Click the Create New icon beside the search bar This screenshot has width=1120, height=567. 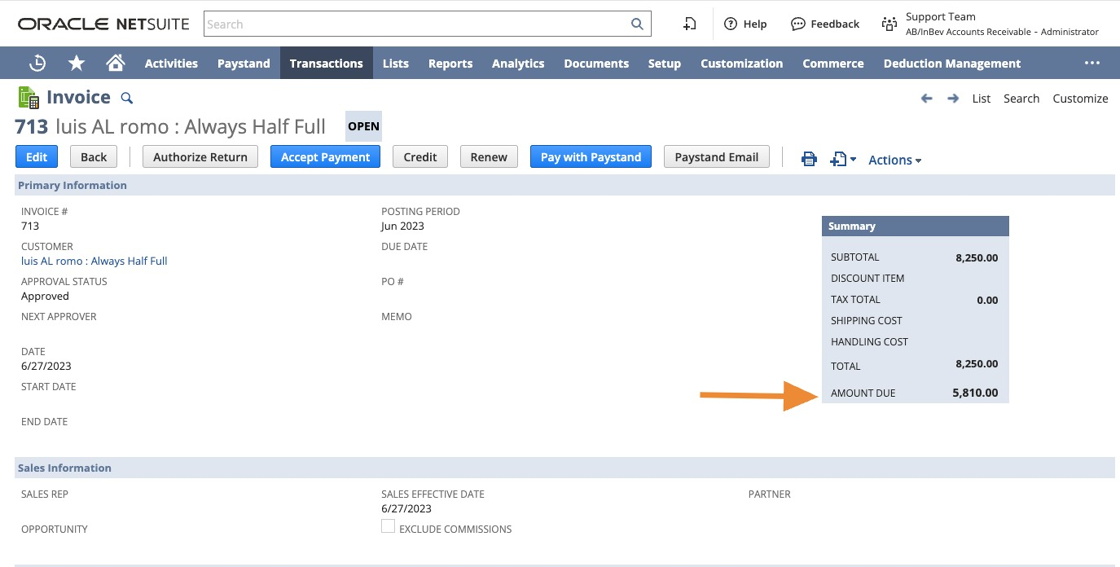click(689, 24)
